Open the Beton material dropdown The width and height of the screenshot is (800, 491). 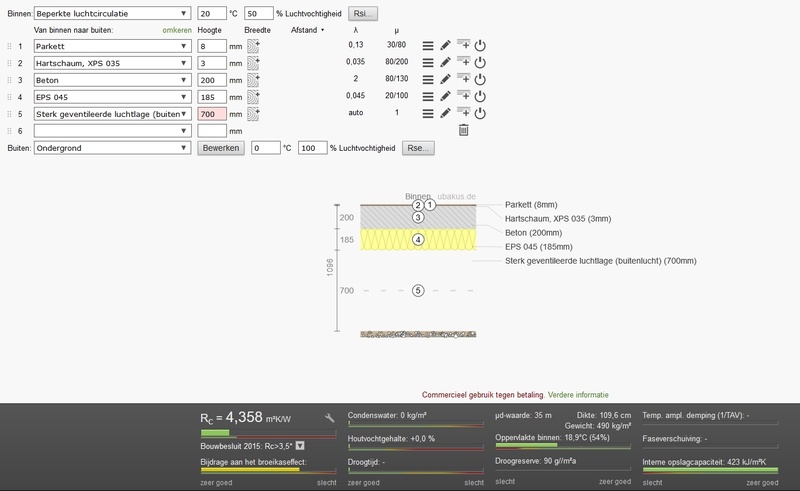112,80
